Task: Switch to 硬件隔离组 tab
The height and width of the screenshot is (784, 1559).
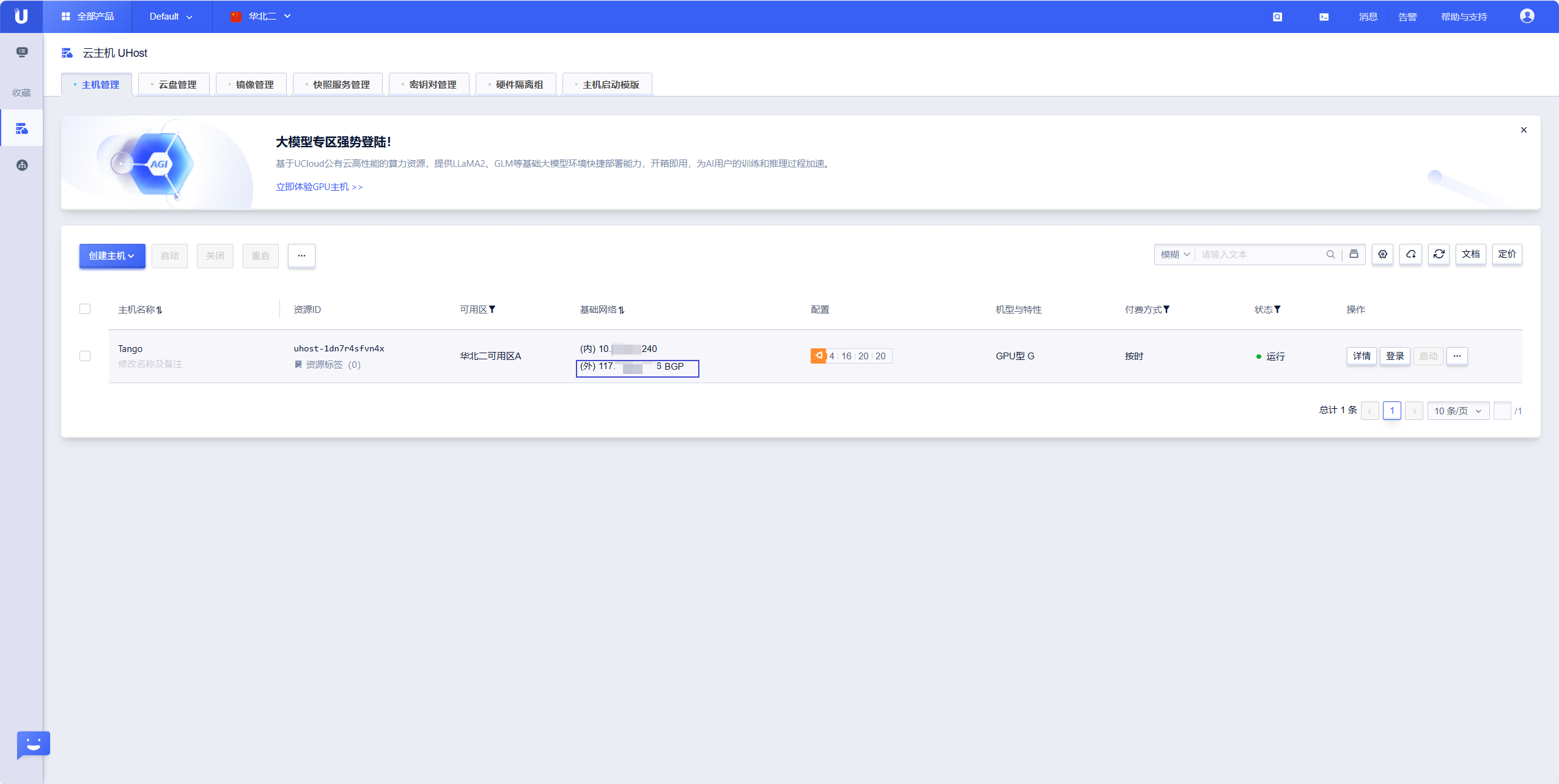Action: click(515, 85)
